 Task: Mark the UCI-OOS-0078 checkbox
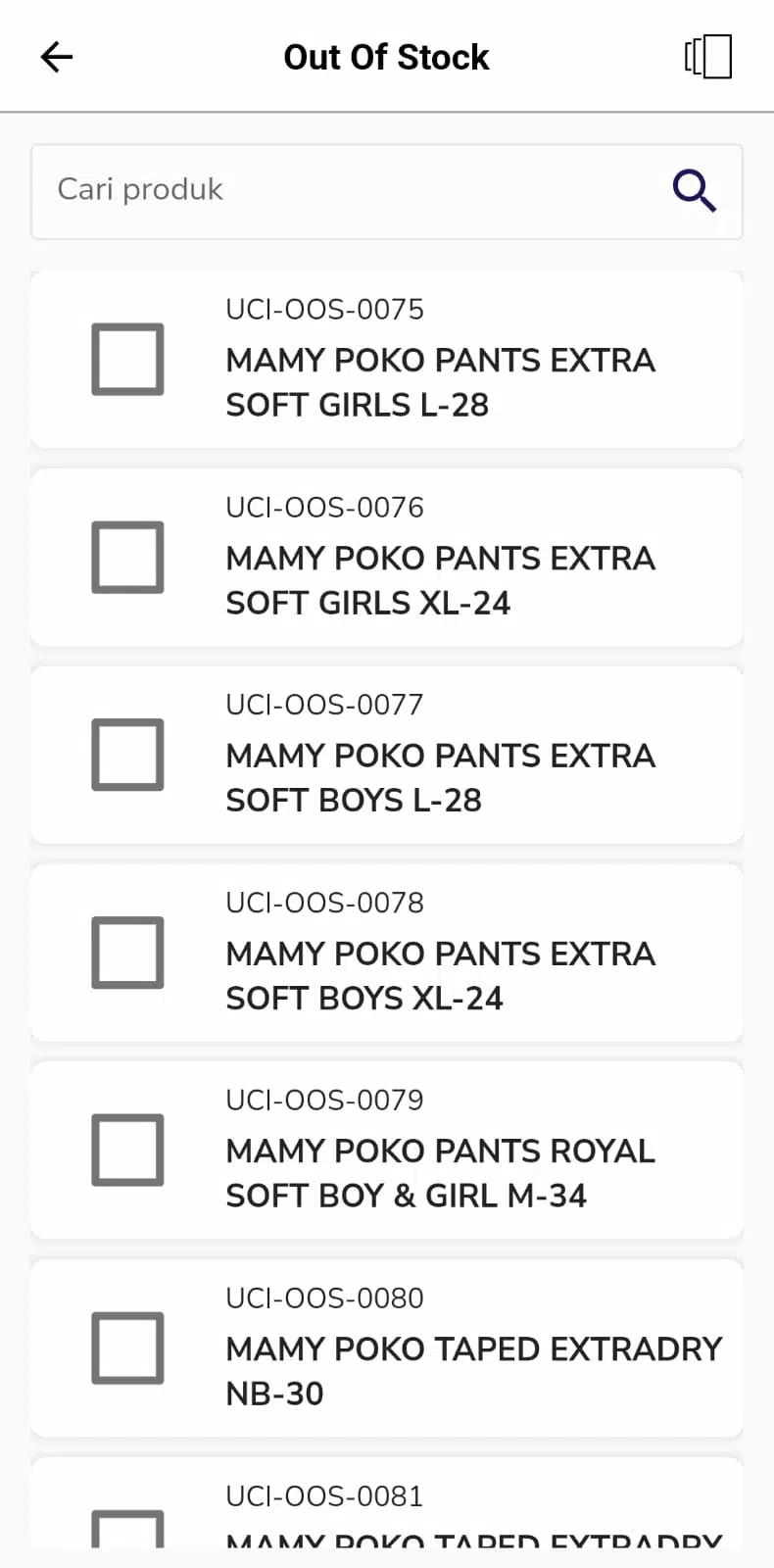click(x=127, y=953)
